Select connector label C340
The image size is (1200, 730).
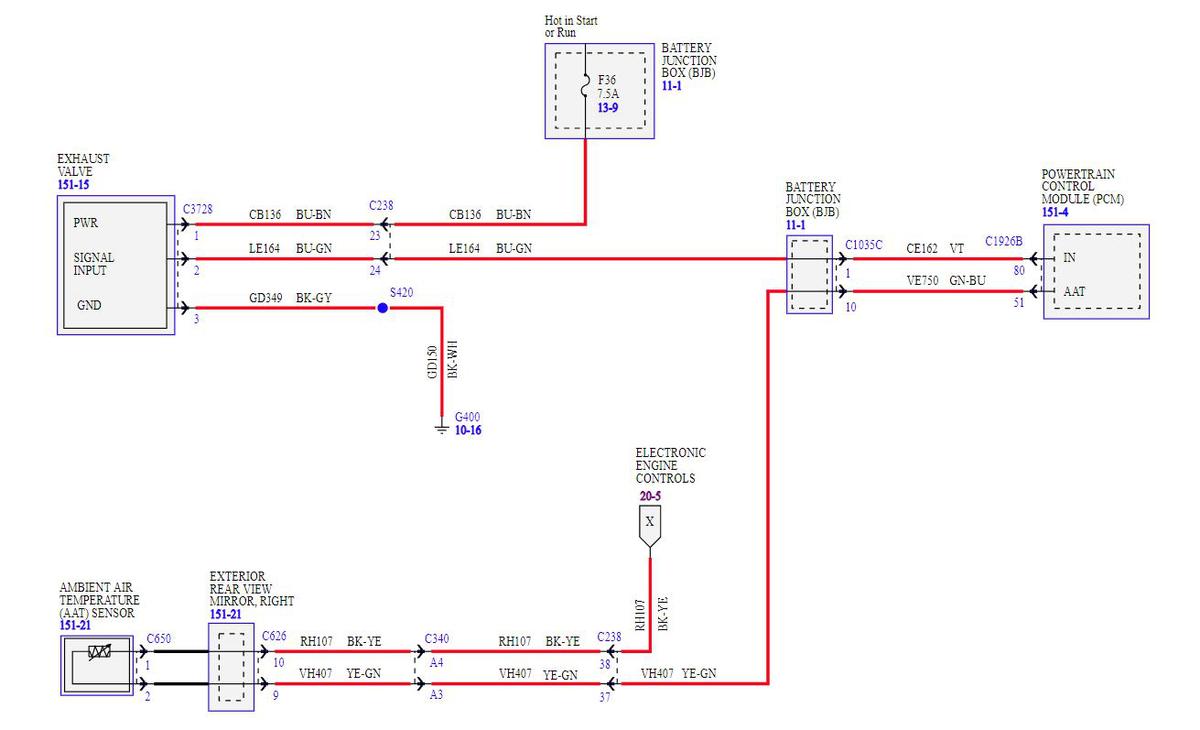(437, 637)
